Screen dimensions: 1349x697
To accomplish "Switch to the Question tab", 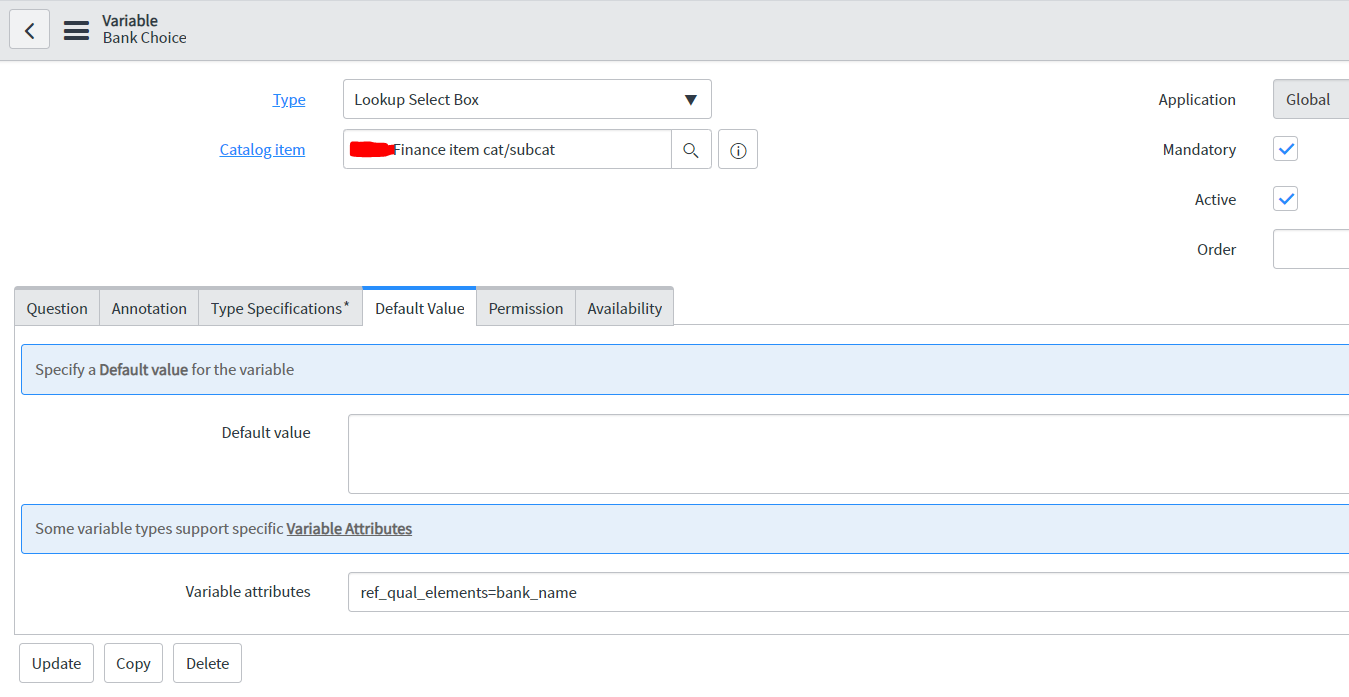I will point(56,307).
